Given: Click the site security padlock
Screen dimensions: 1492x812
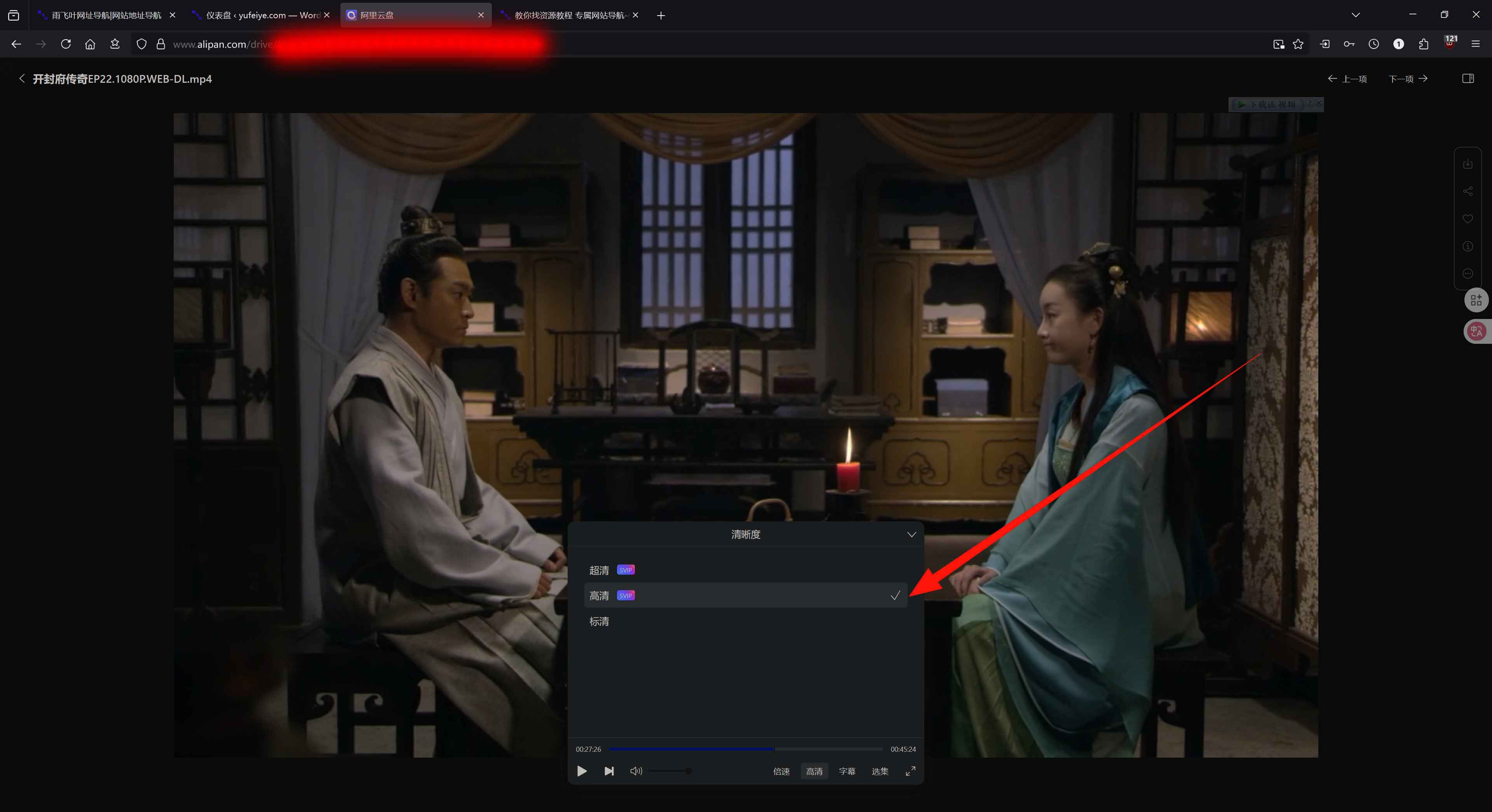Looking at the screenshot, I should 161,44.
